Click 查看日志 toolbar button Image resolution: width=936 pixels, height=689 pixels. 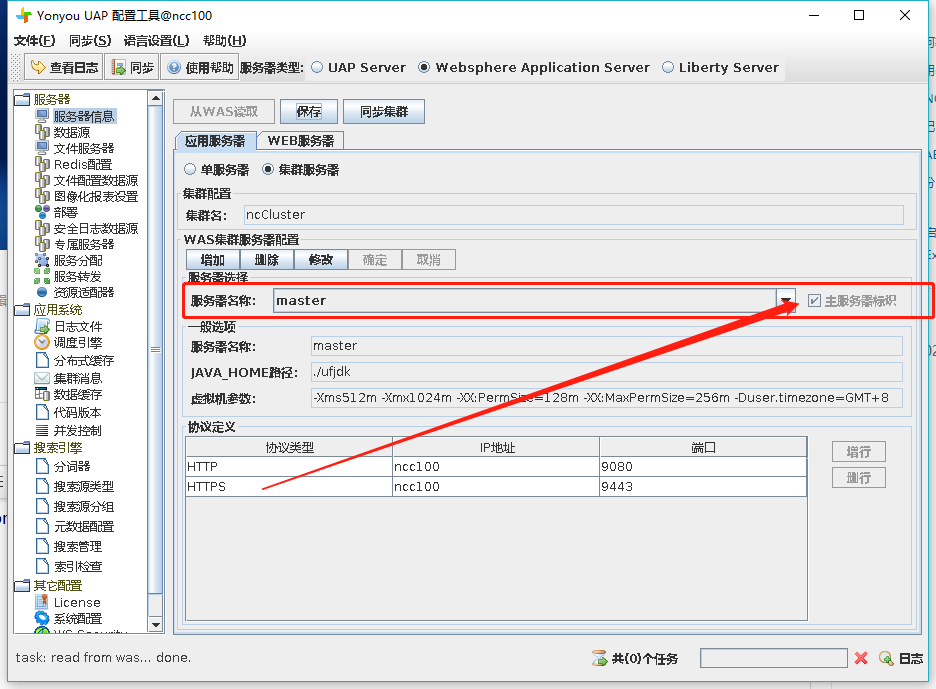(x=64, y=67)
